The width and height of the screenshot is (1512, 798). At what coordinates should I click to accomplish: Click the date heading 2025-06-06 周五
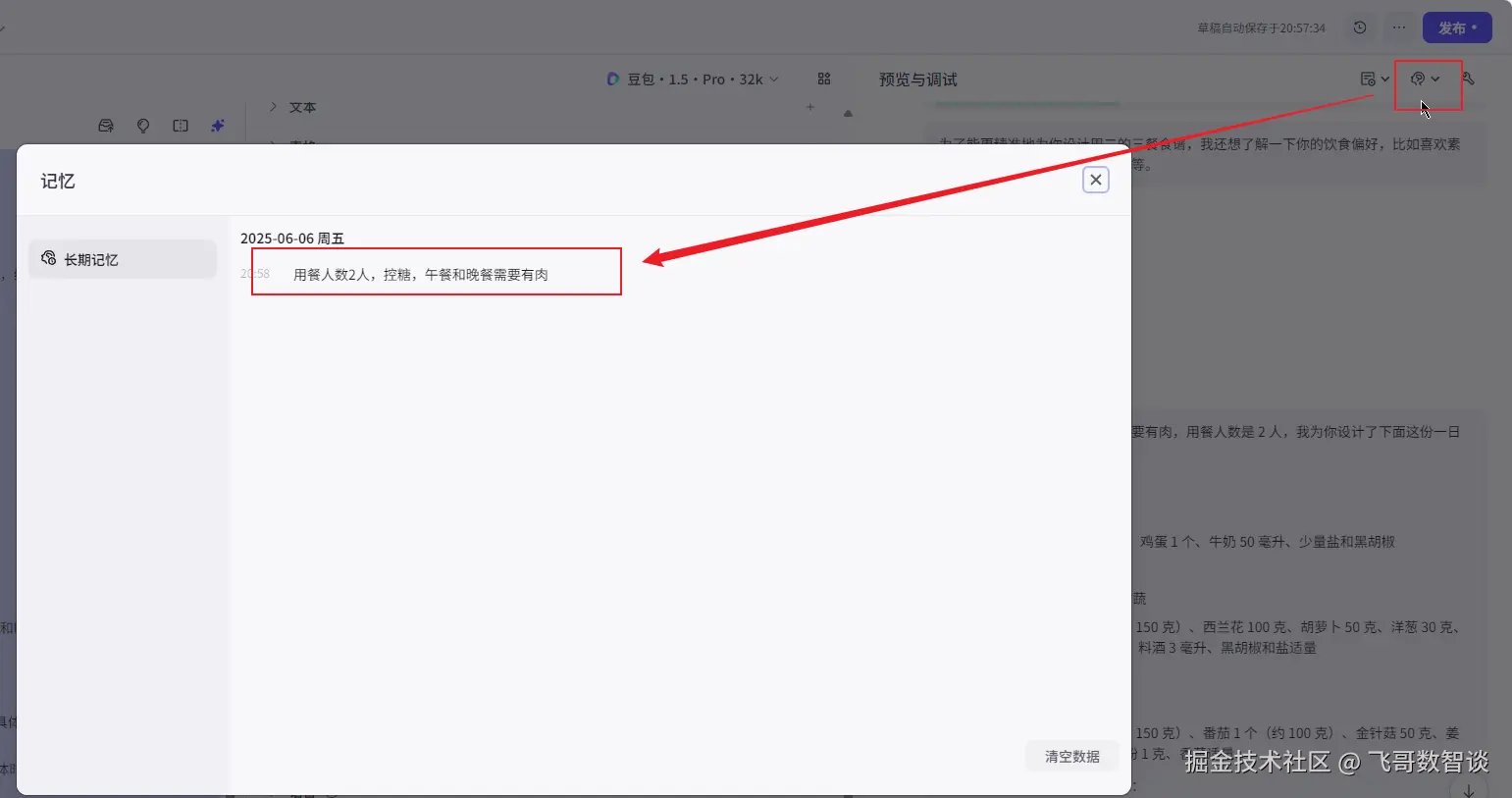[292, 239]
